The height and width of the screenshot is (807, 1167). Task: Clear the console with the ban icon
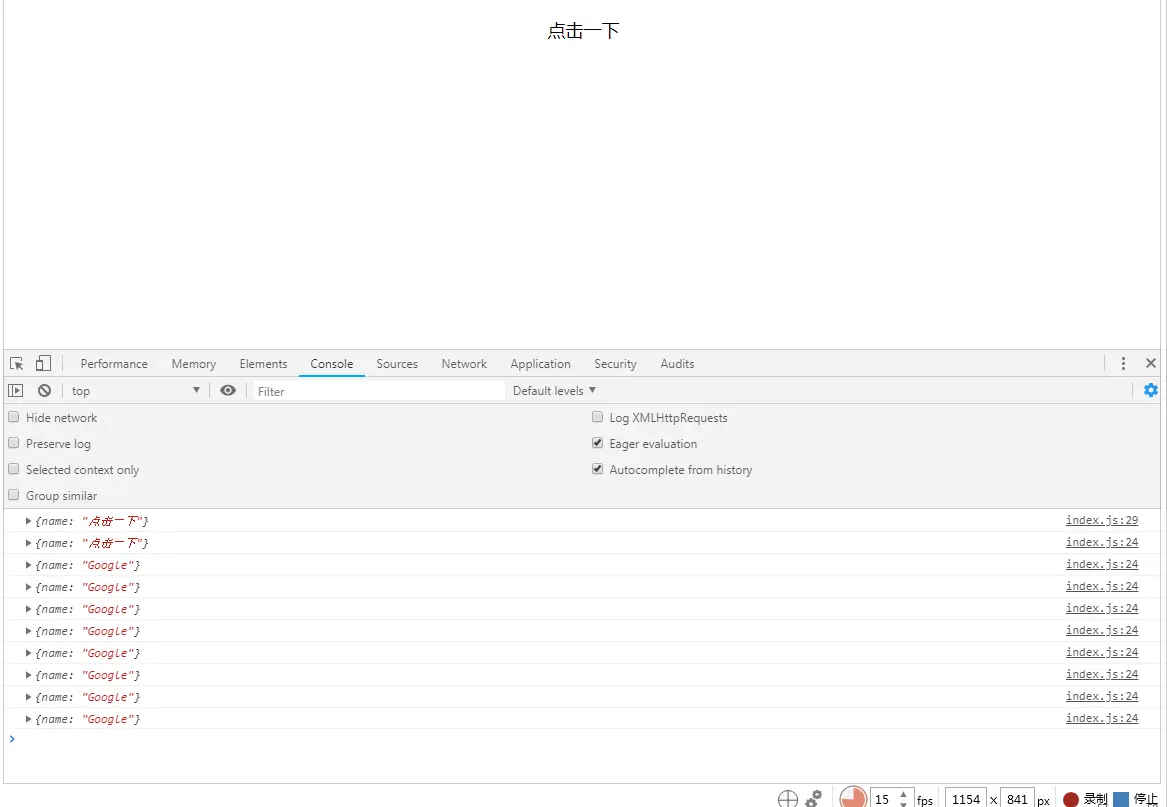(45, 390)
